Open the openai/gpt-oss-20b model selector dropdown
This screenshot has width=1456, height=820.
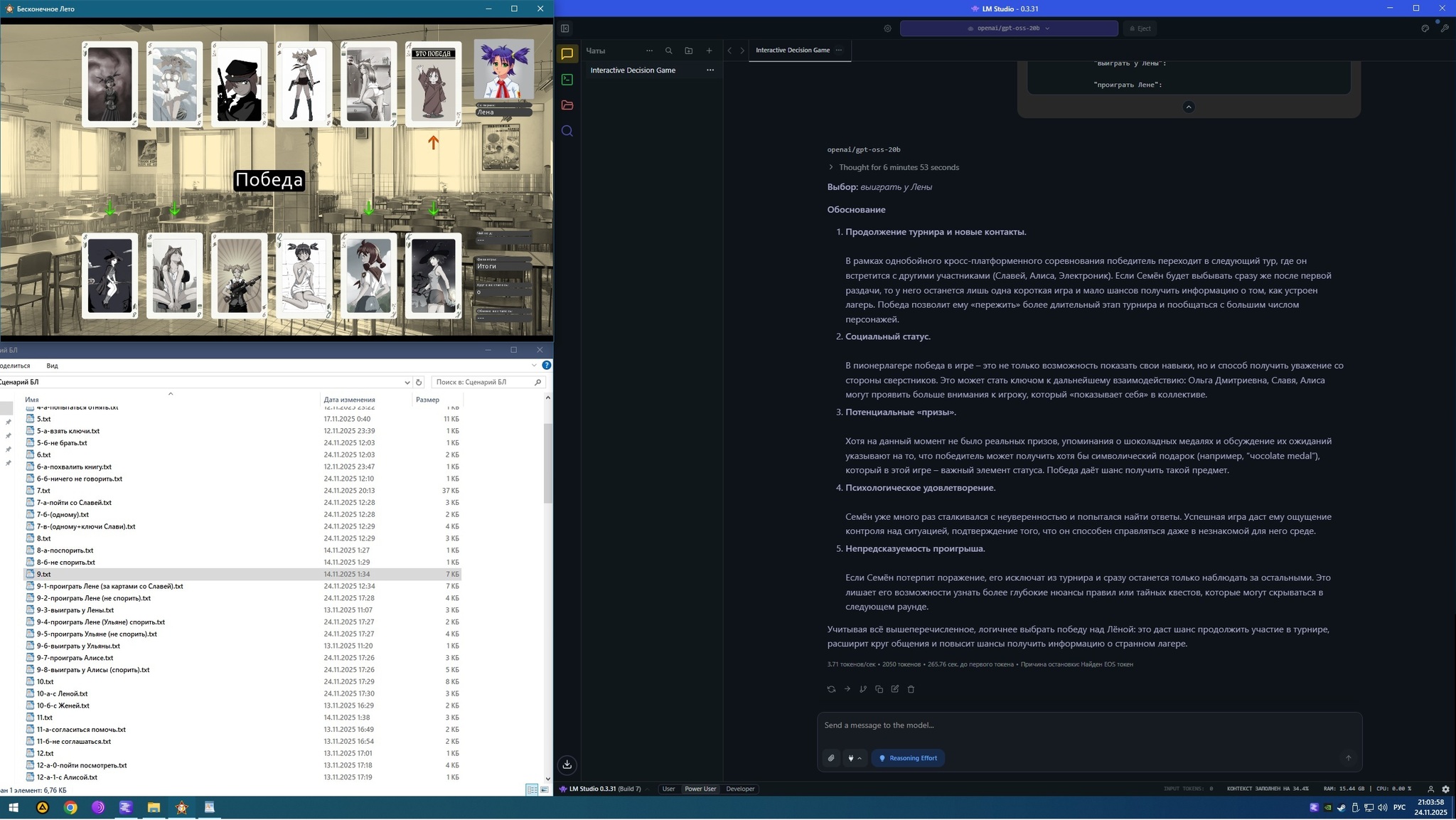point(1008,28)
